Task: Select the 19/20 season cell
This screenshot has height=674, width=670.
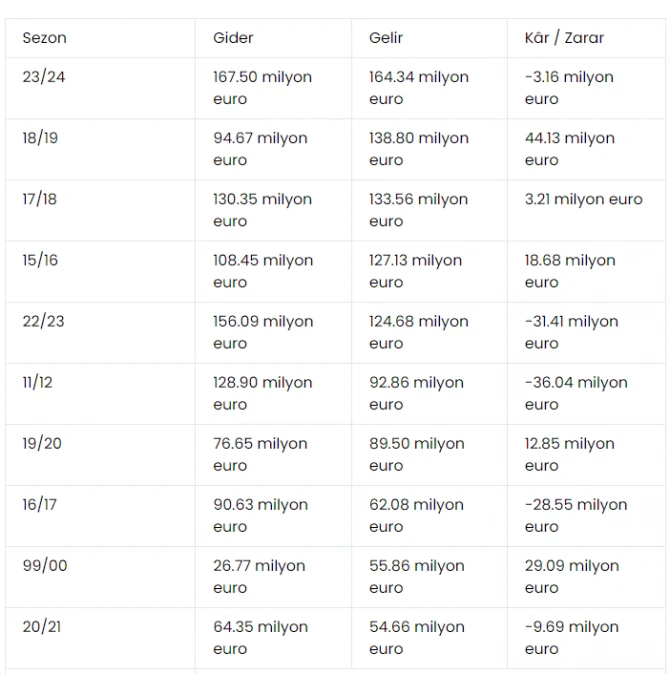Action: [100, 454]
